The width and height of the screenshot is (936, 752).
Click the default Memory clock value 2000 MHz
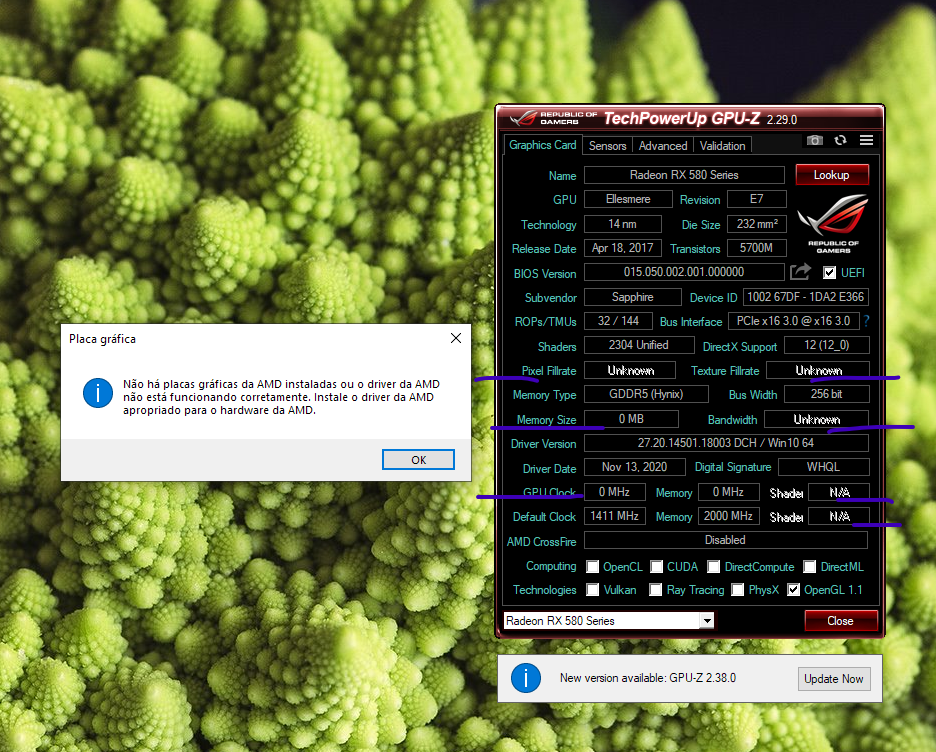(x=728, y=516)
